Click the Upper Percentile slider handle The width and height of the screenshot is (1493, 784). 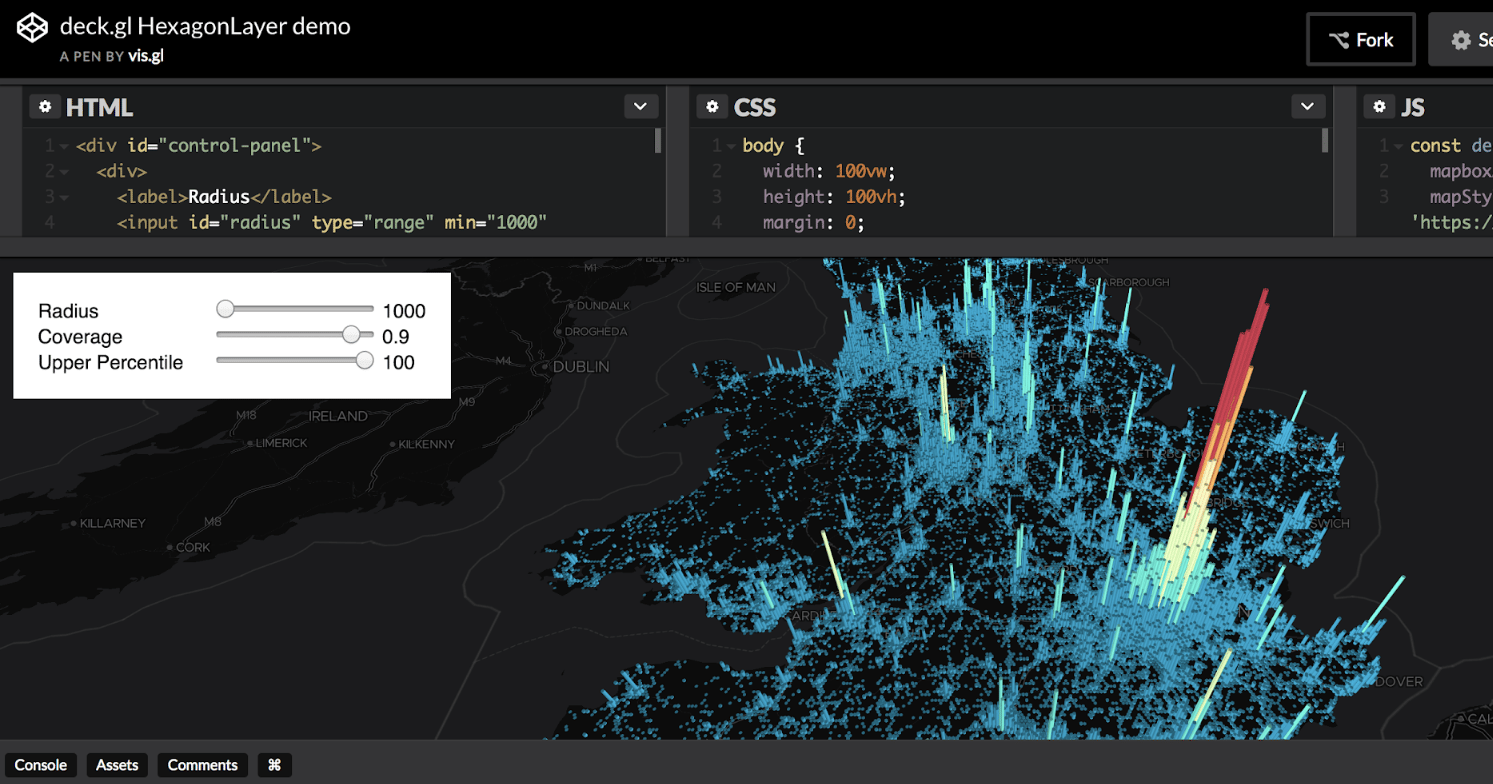tap(363, 360)
